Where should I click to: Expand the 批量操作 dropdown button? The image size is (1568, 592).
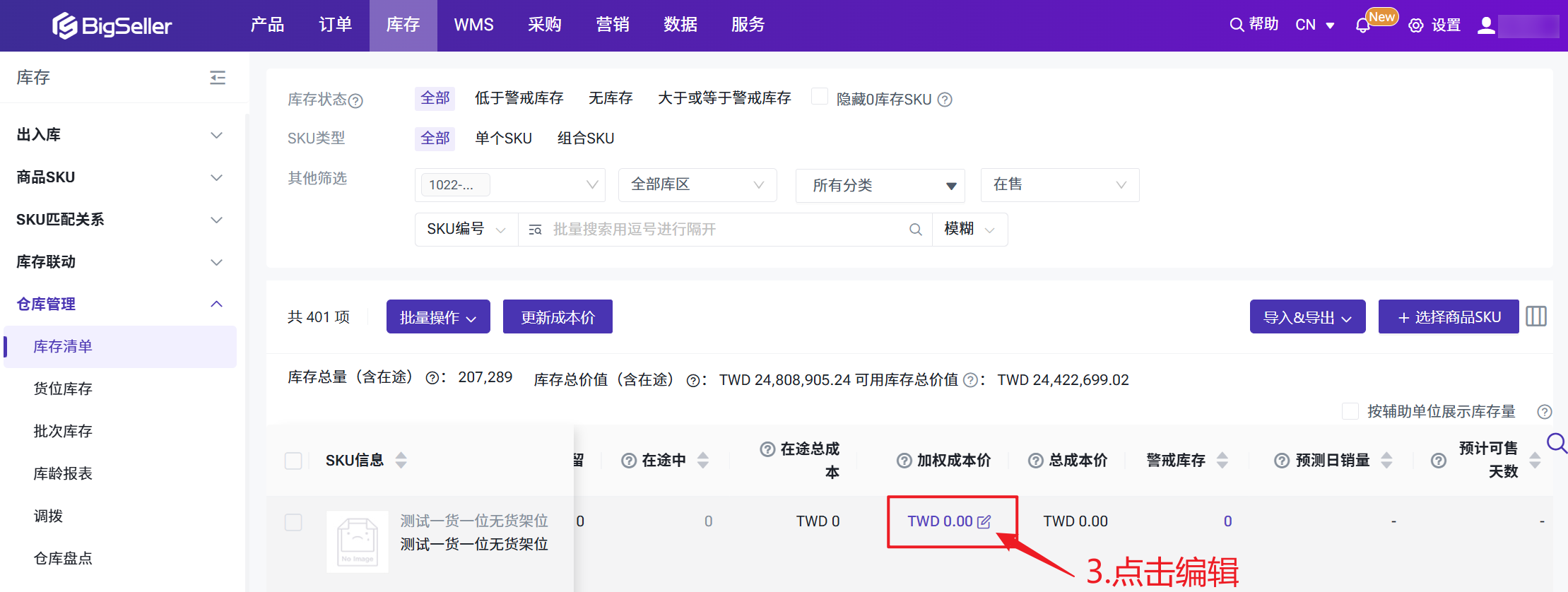[437, 317]
